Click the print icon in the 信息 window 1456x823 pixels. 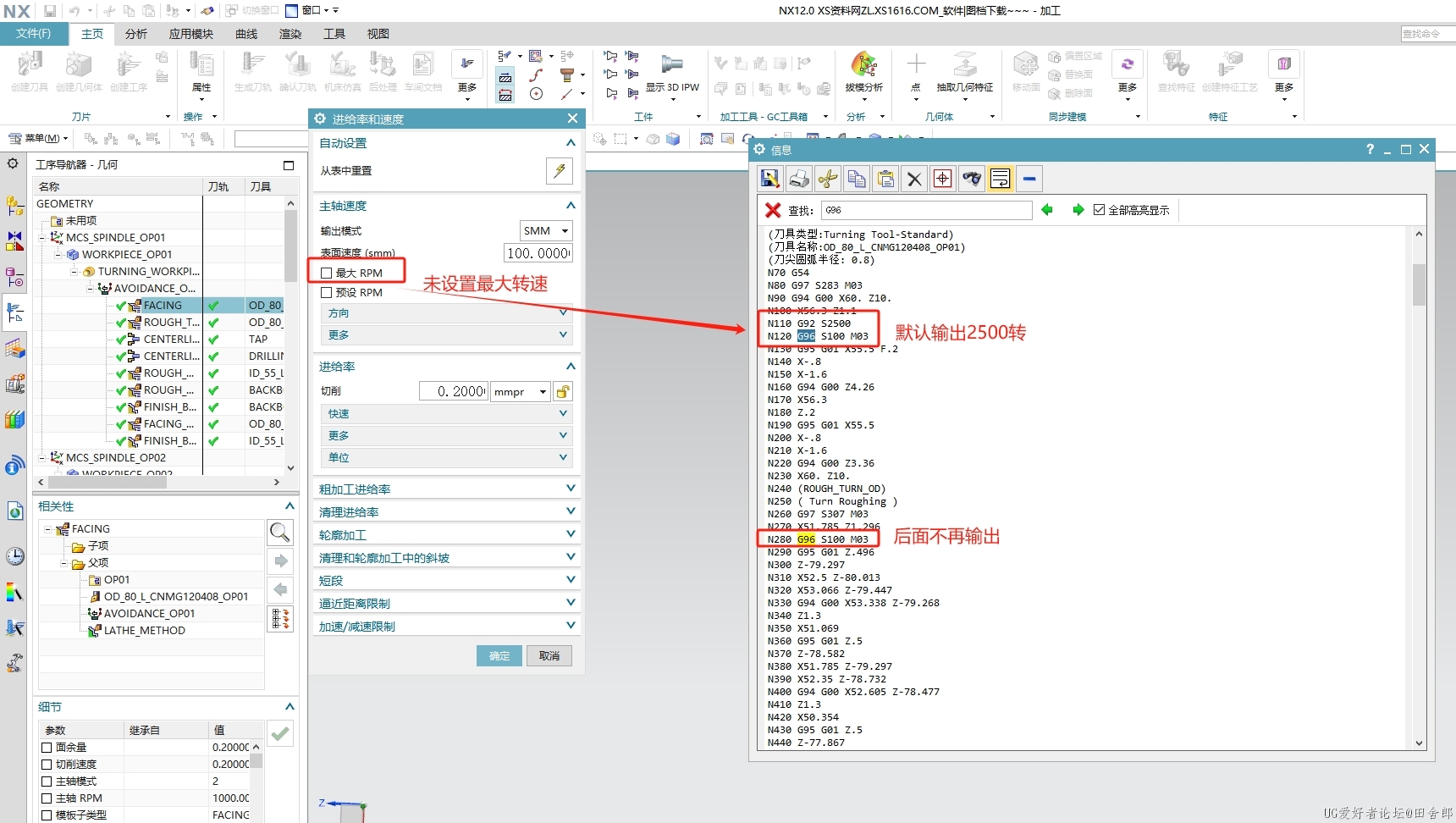tap(799, 179)
